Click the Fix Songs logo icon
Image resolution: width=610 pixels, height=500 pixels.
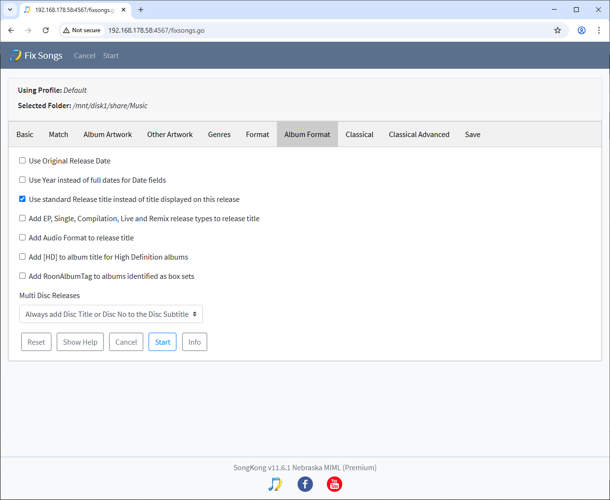(16, 55)
